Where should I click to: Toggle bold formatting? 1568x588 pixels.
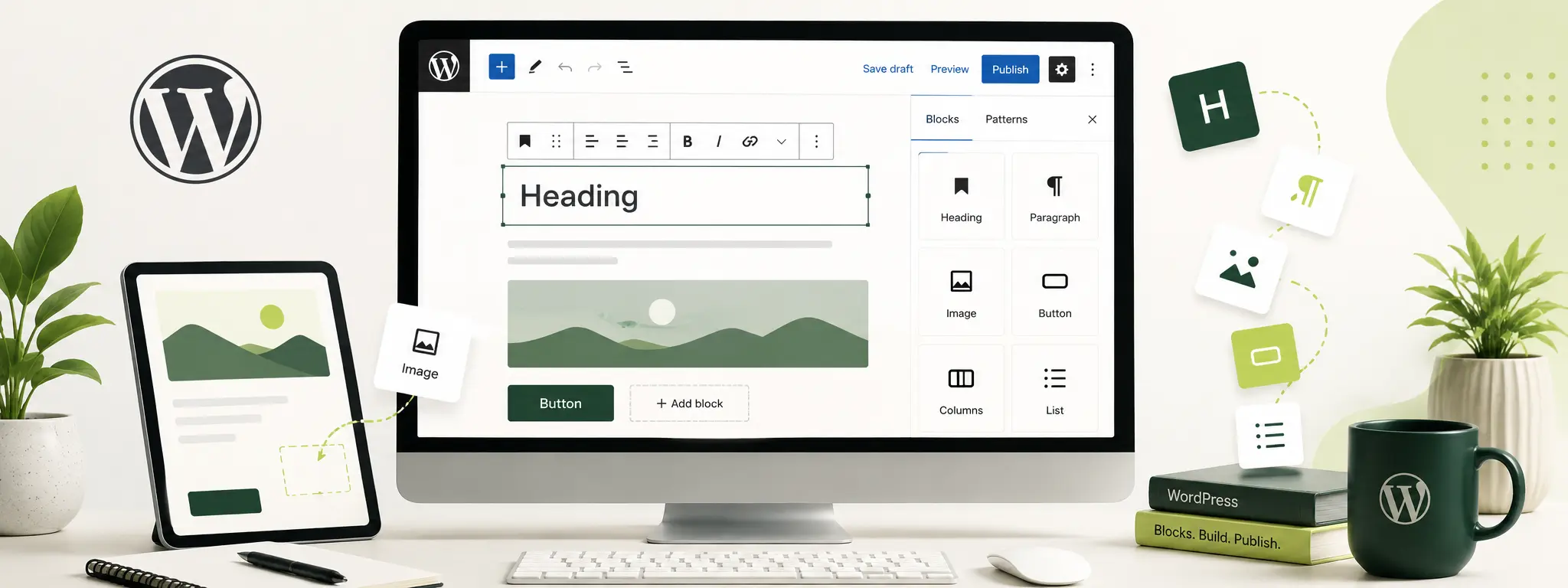point(688,141)
